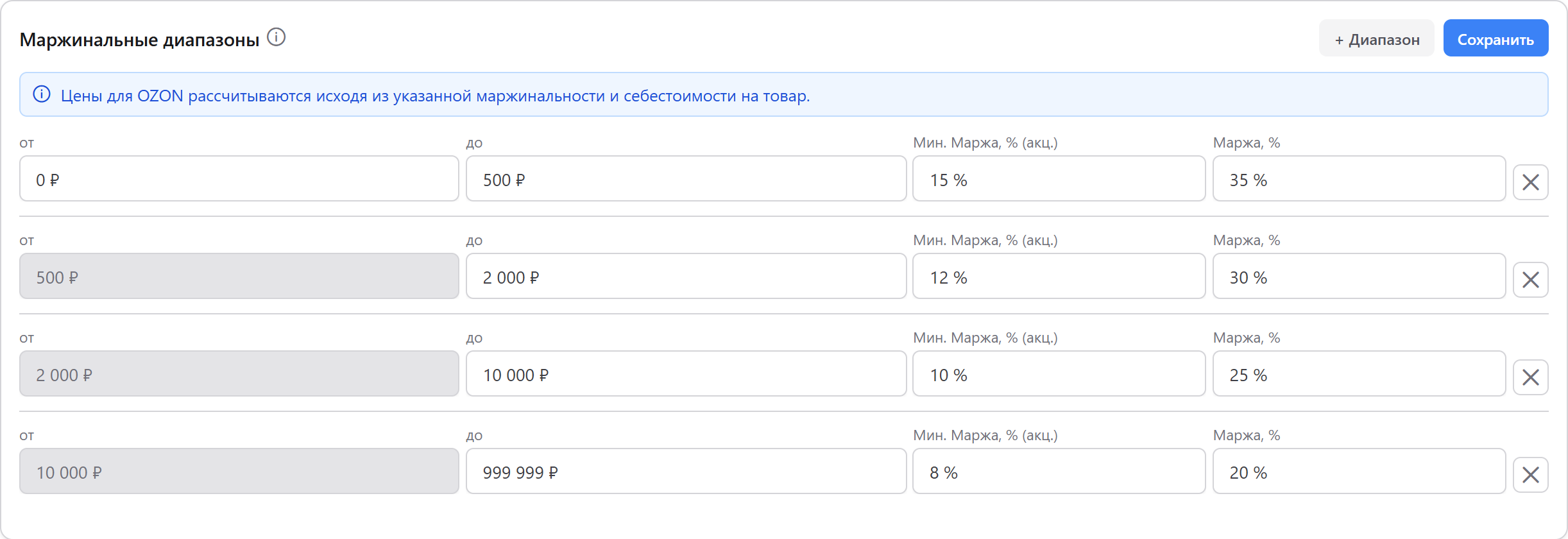Click the "до" field showing 999 999 ₽
This screenshot has height=539, width=1568.
pos(685,472)
